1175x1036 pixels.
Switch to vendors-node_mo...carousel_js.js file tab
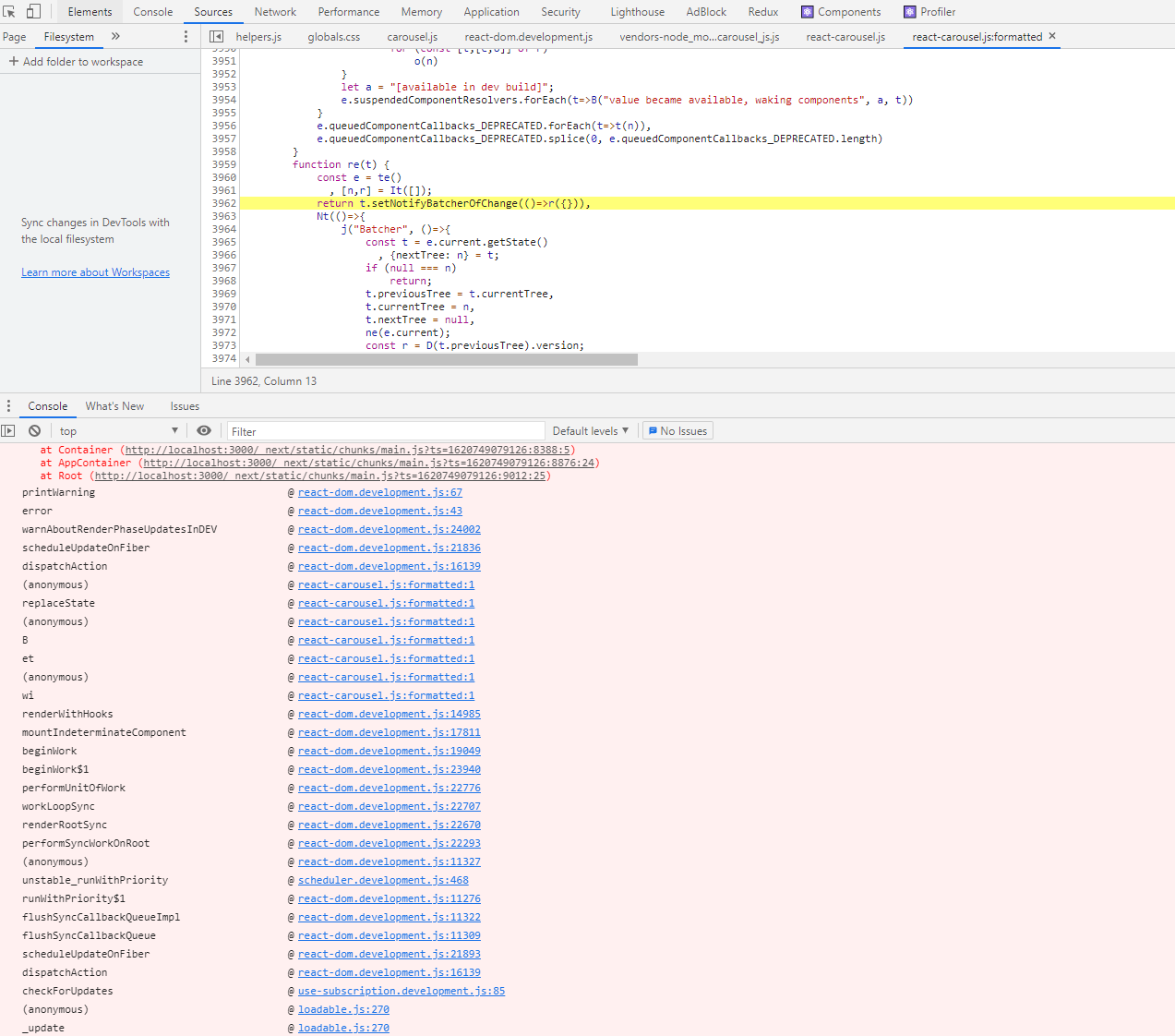point(700,37)
